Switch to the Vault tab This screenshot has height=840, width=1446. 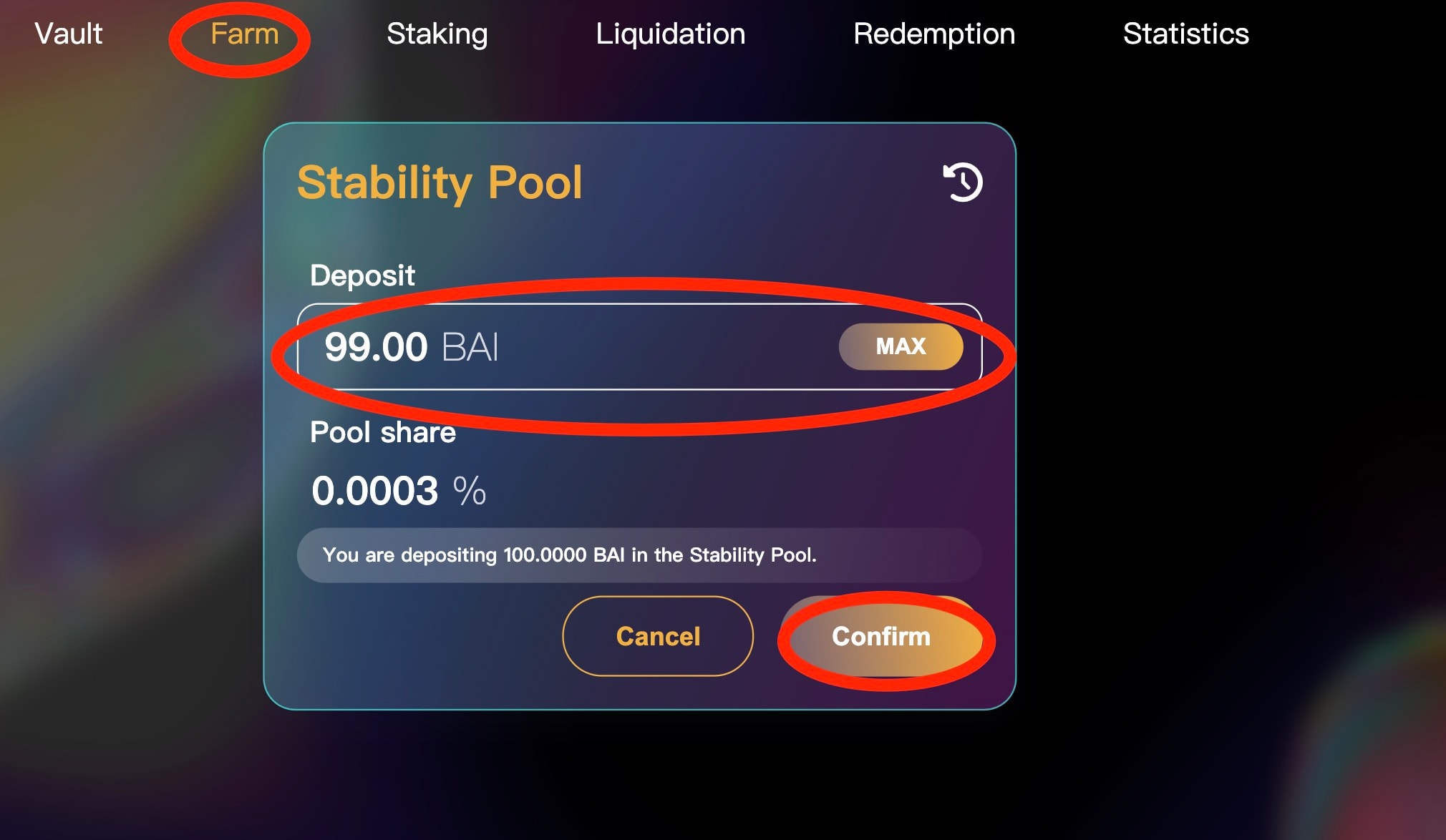tap(69, 34)
